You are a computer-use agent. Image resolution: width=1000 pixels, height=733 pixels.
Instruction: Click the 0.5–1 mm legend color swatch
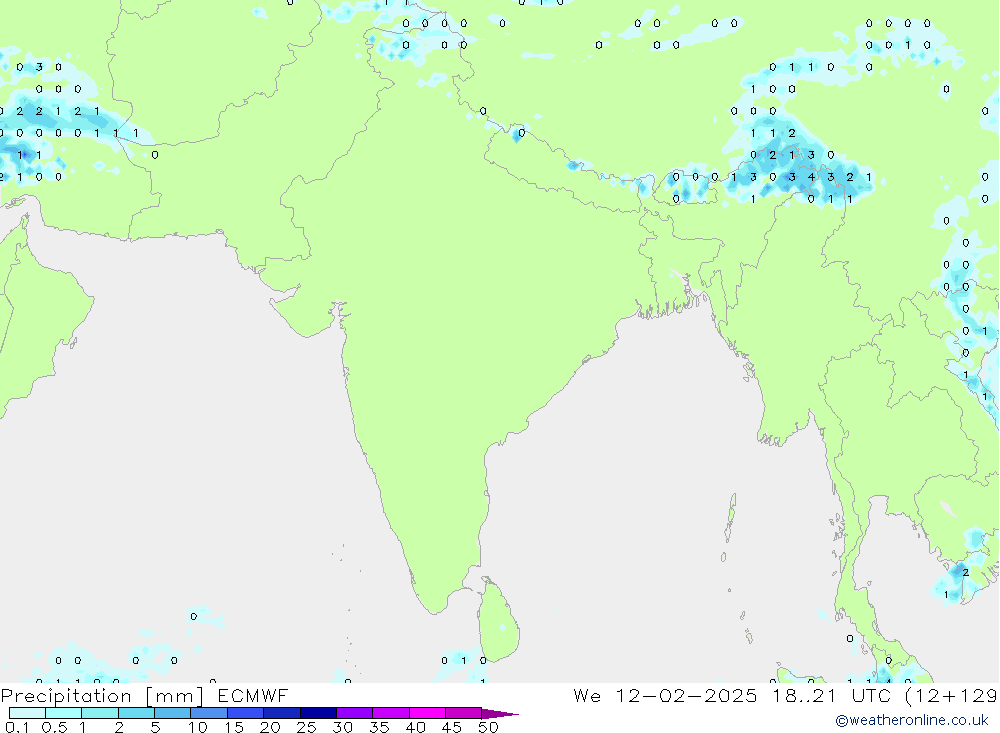(64, 713)
